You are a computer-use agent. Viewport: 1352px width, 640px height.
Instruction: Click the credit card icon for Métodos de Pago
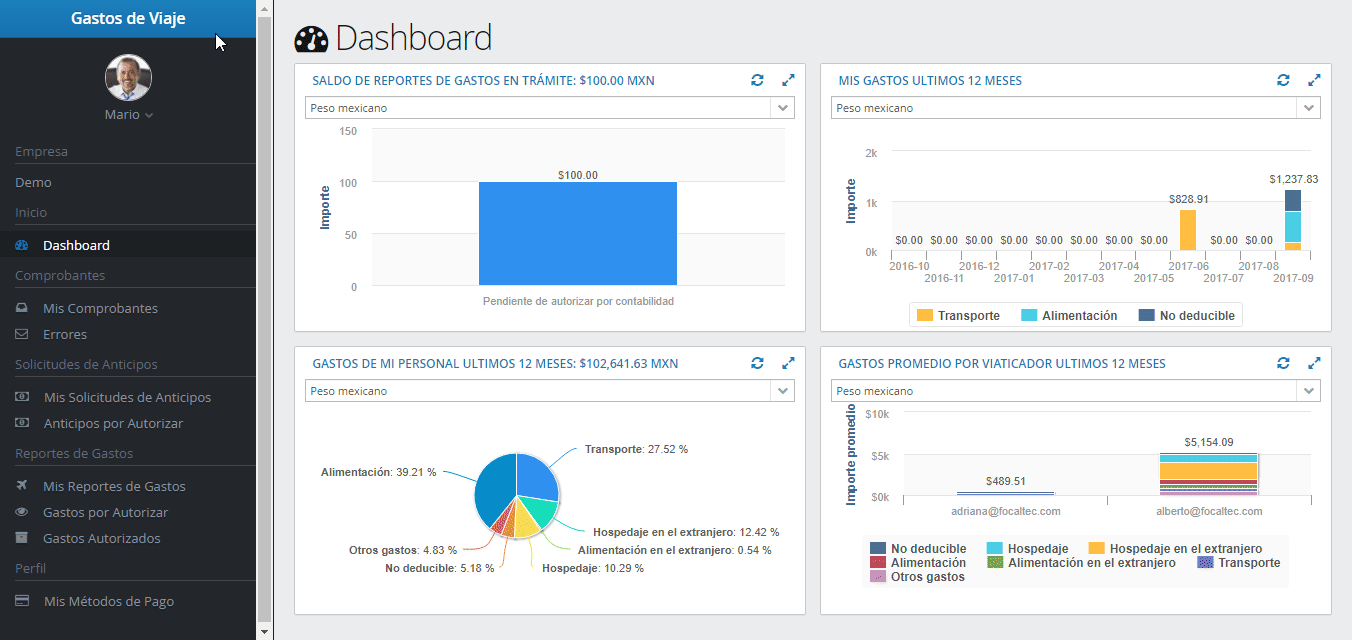click(x=22, y=601)
